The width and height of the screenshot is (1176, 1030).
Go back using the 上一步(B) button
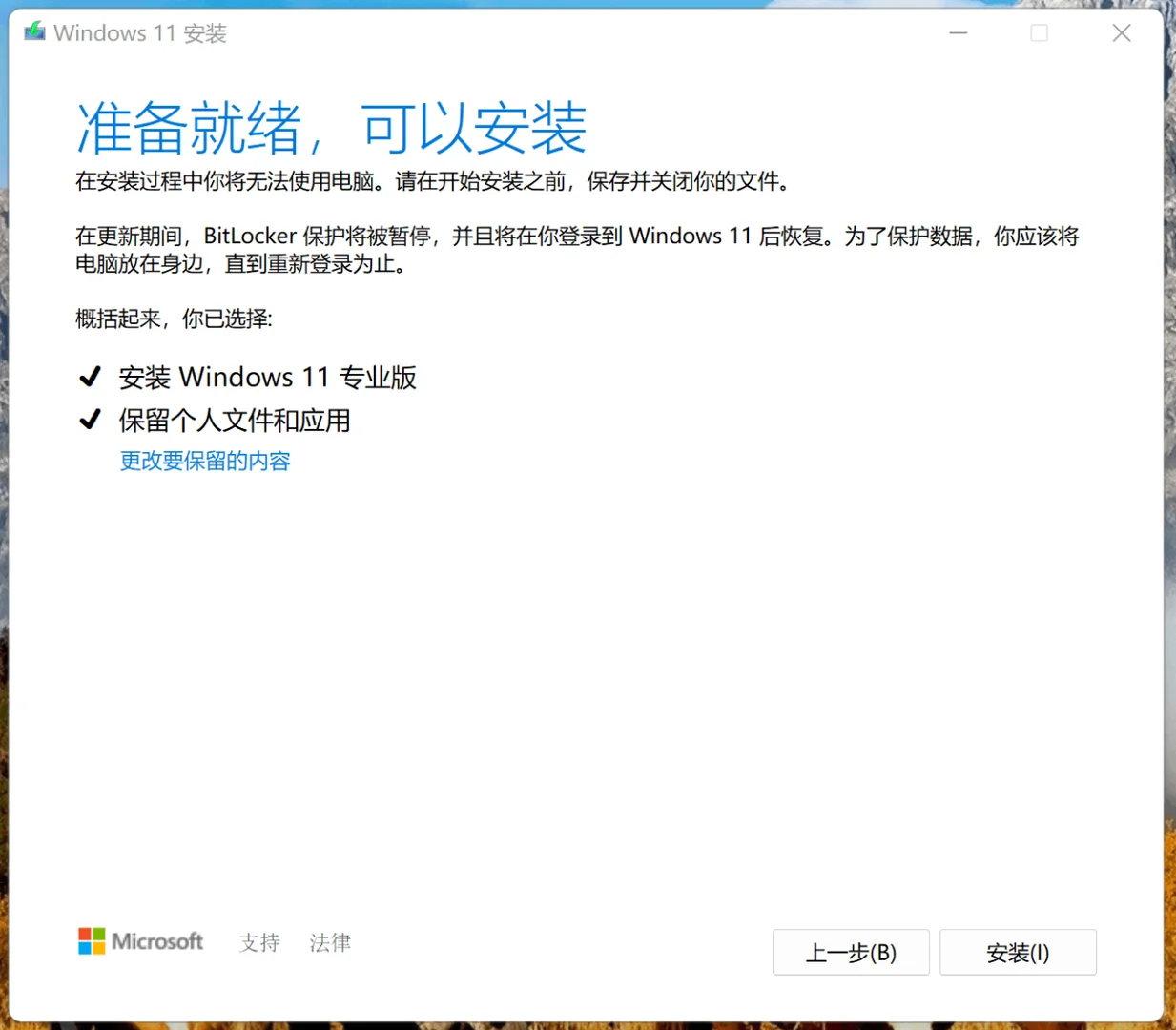coord(850,952)
